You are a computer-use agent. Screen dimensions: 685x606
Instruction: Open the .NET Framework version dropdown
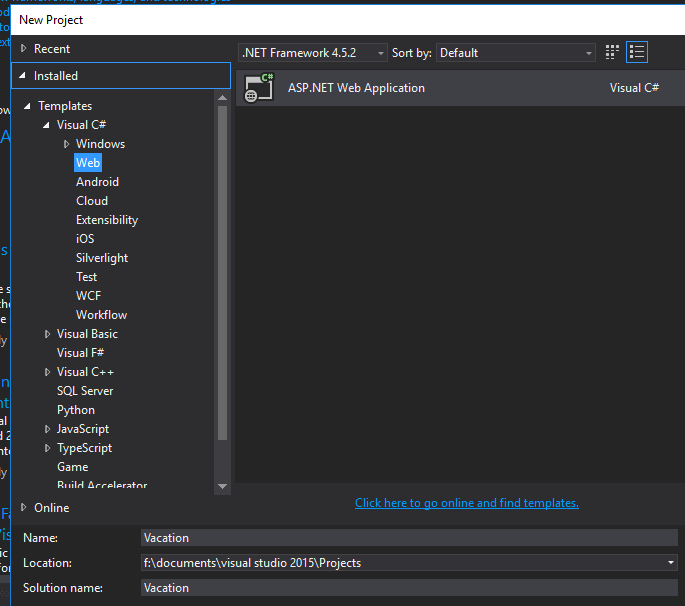point(313,53)
